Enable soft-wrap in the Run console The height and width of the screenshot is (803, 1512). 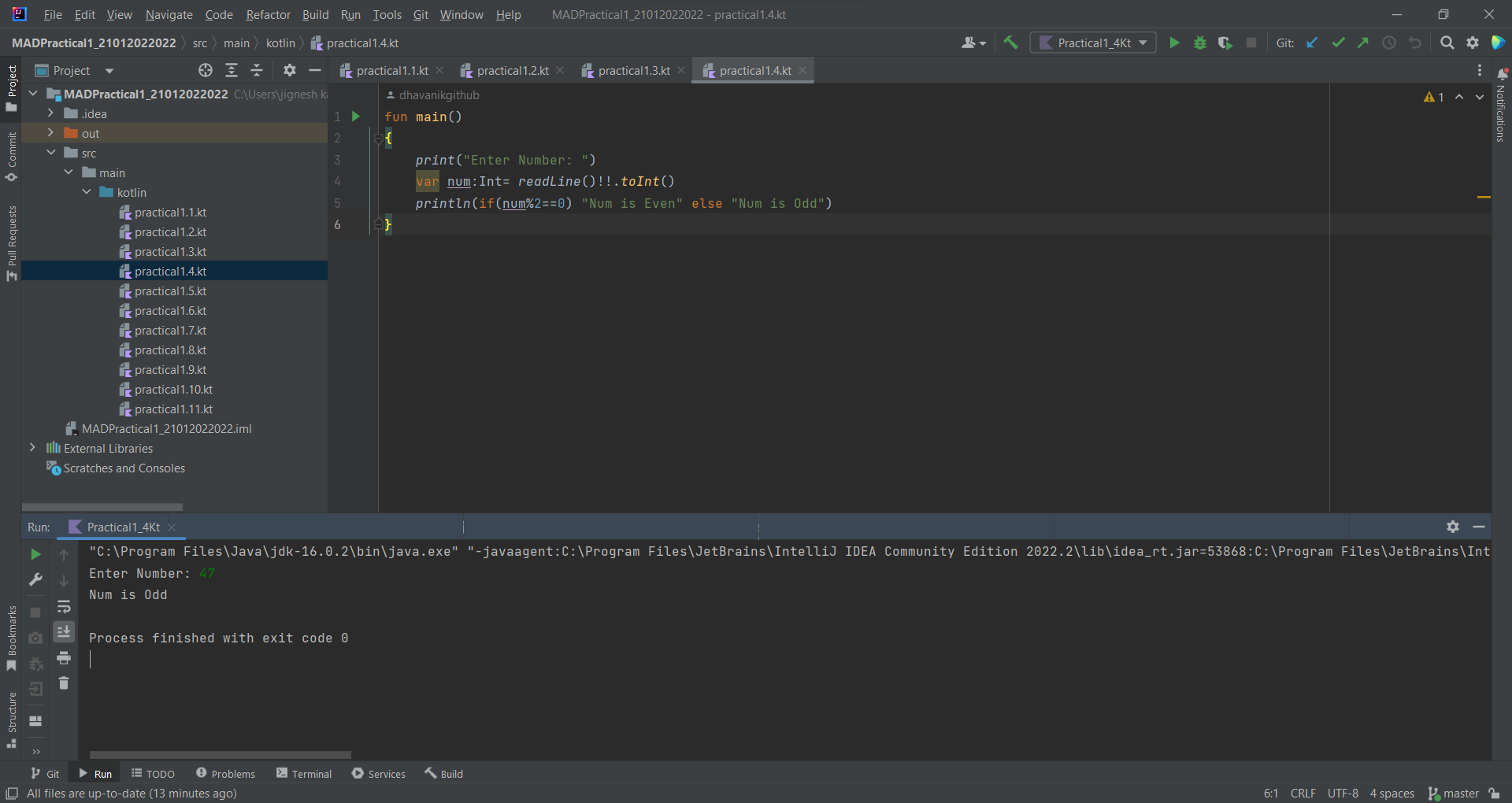pyautogui.click(x=65, y=606)
